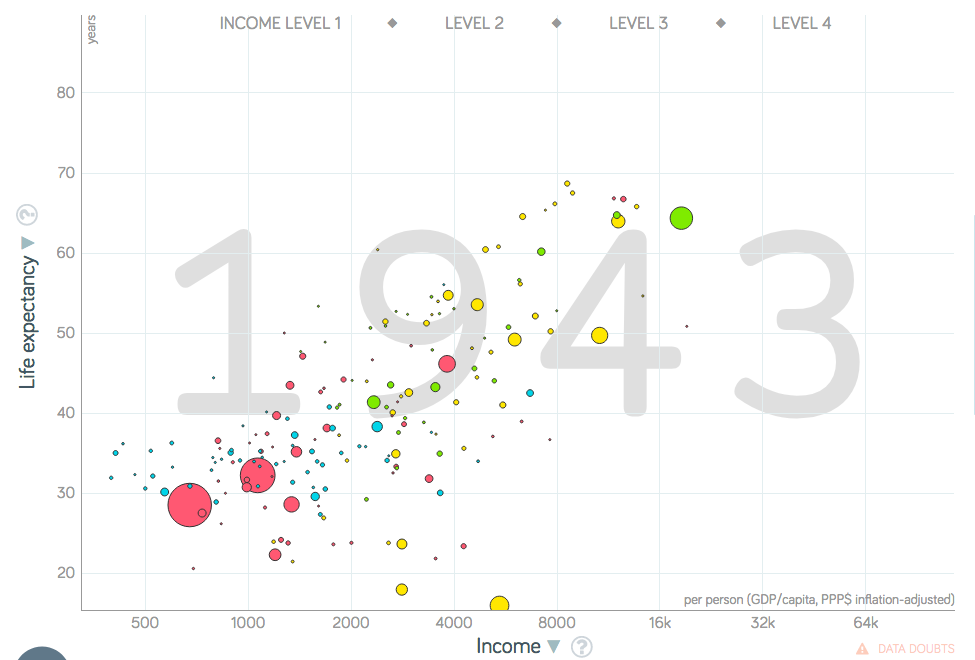
Task: Select the LEVEL 3 income label
Action: click(638, 23)
